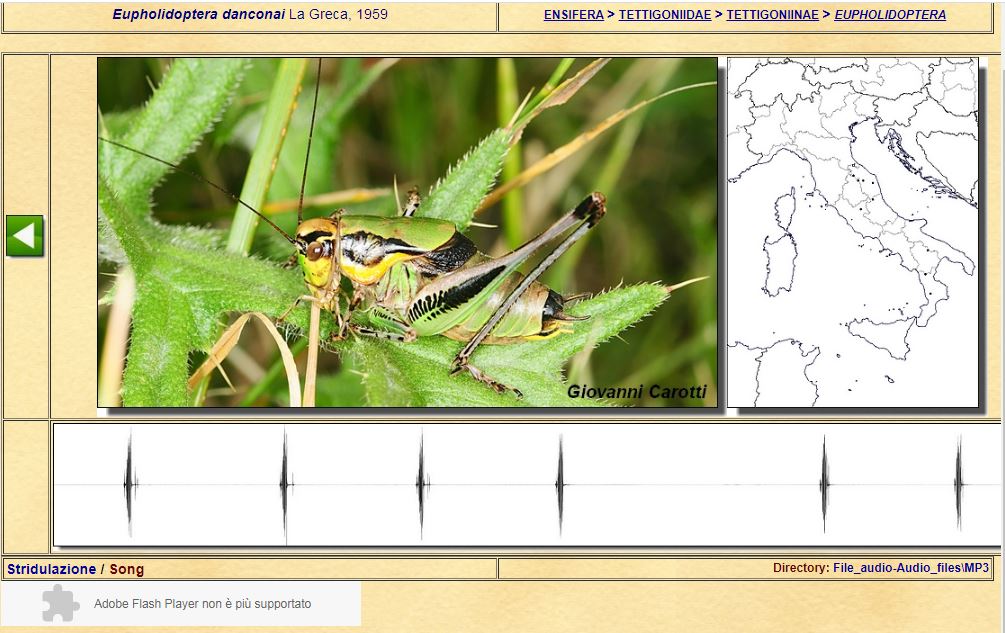The image size is (1005, 633).
Task: Select the EUPHOLIDOPTERA genus link
Action: 890,15
